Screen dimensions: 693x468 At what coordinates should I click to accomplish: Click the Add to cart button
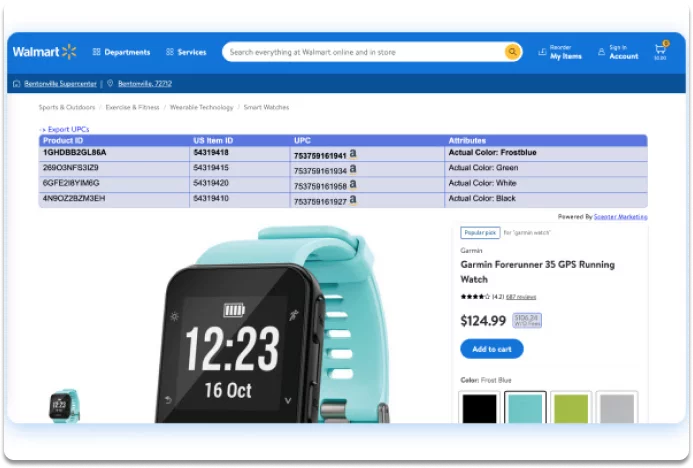click(491, 349)
